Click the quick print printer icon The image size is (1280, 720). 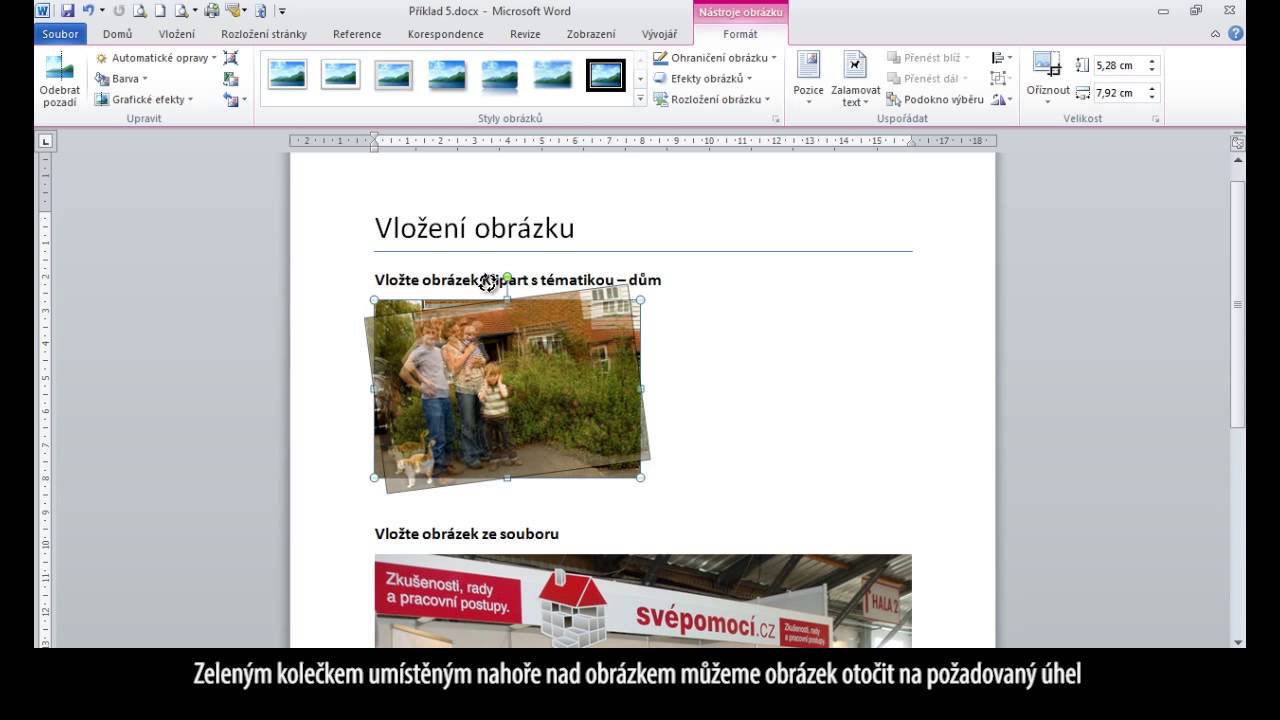tap(212, 11)
